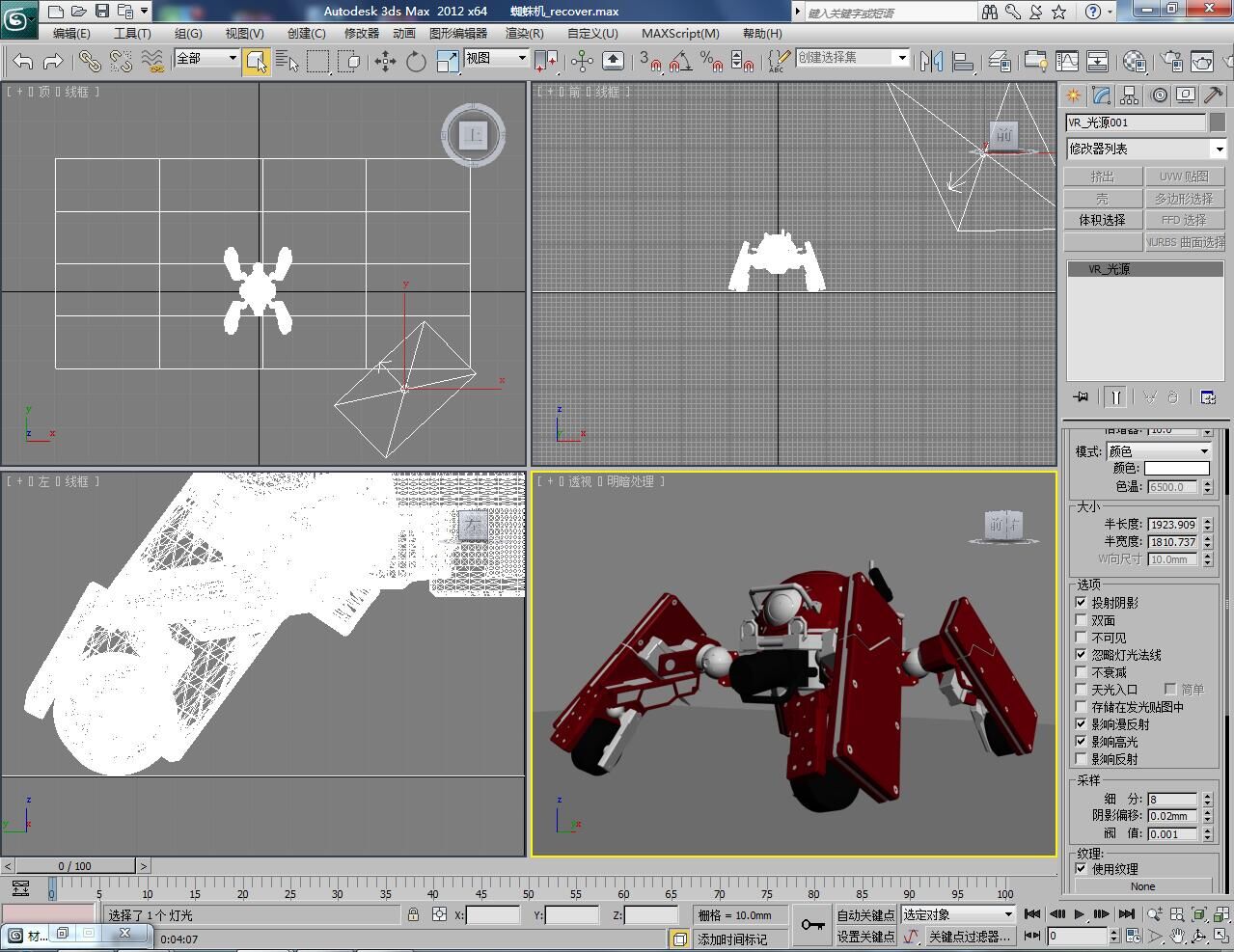The image size is (1234, 952).
Task: Click the 细分 value input field
Action: (1171, 800)
